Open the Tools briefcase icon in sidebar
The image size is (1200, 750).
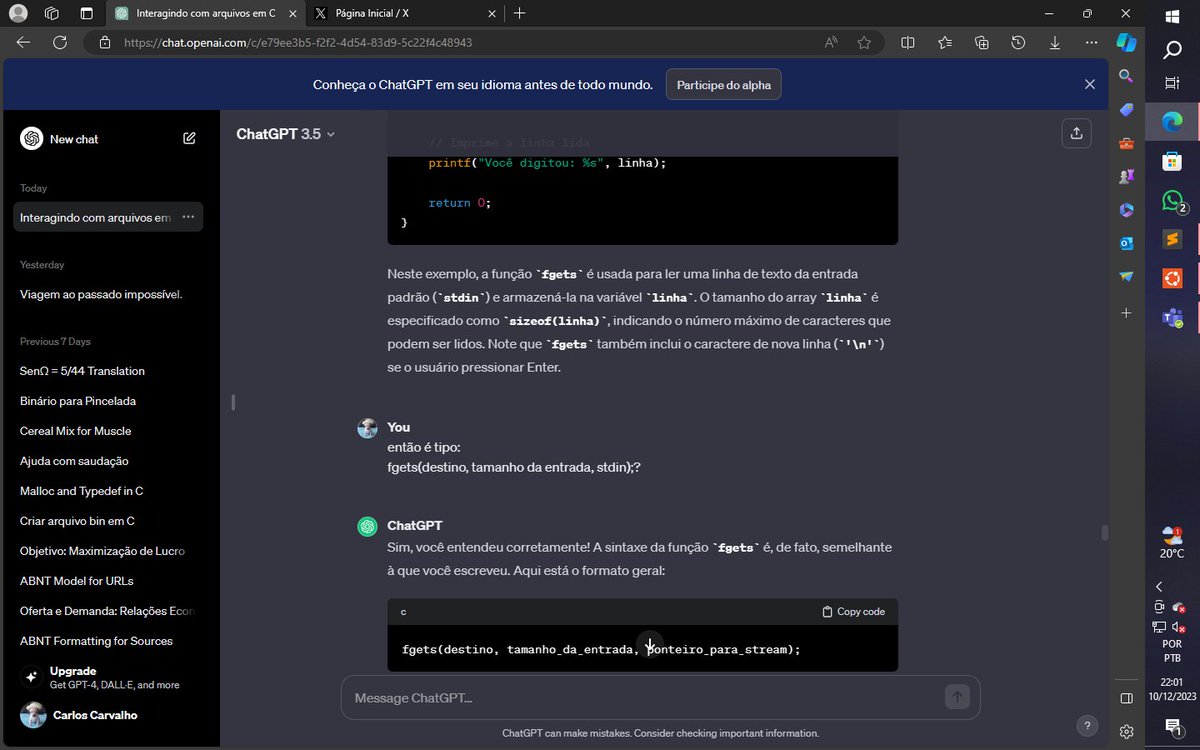(x=1126, y=143)
